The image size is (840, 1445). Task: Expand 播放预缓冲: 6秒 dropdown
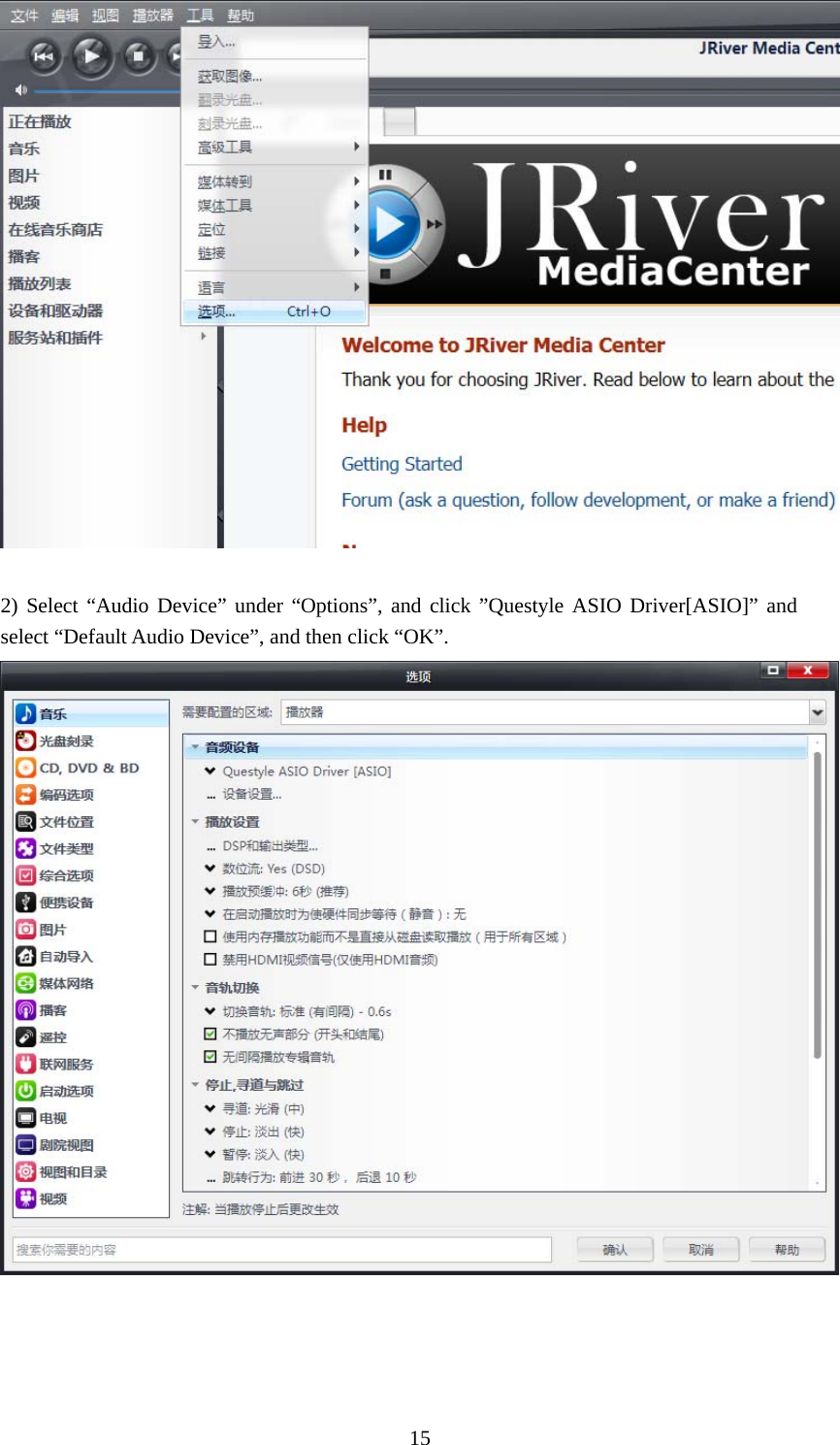pyautogui.click(x=210, y=891)
